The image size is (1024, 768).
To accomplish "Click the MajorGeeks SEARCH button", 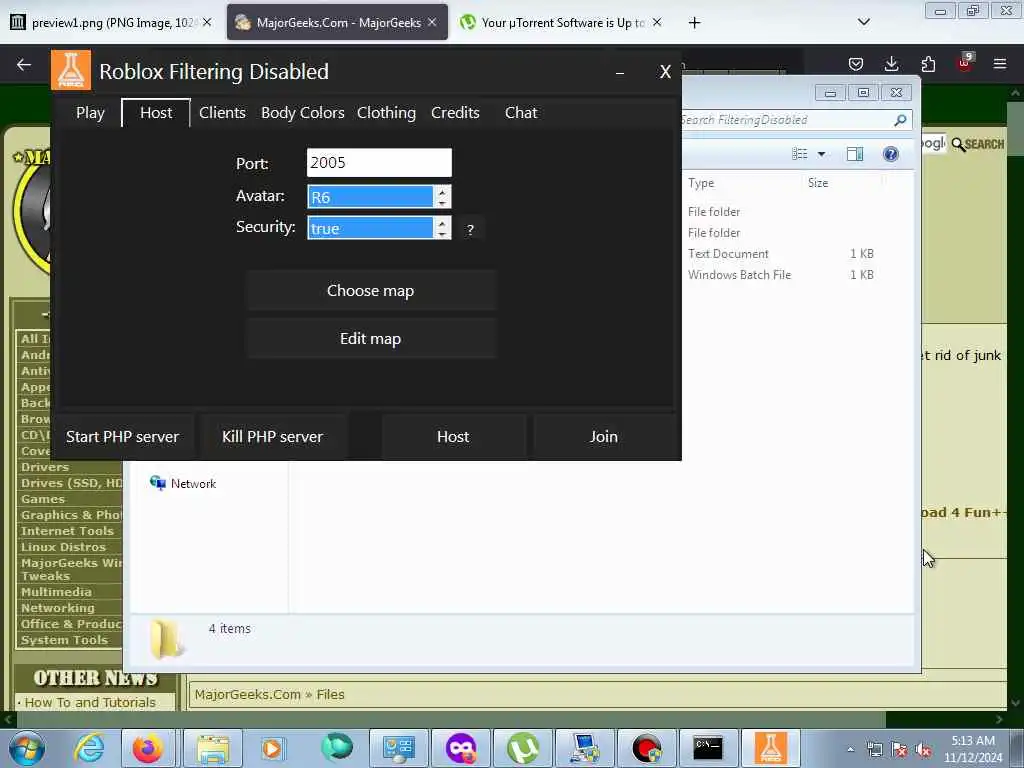I will point(978,144).
